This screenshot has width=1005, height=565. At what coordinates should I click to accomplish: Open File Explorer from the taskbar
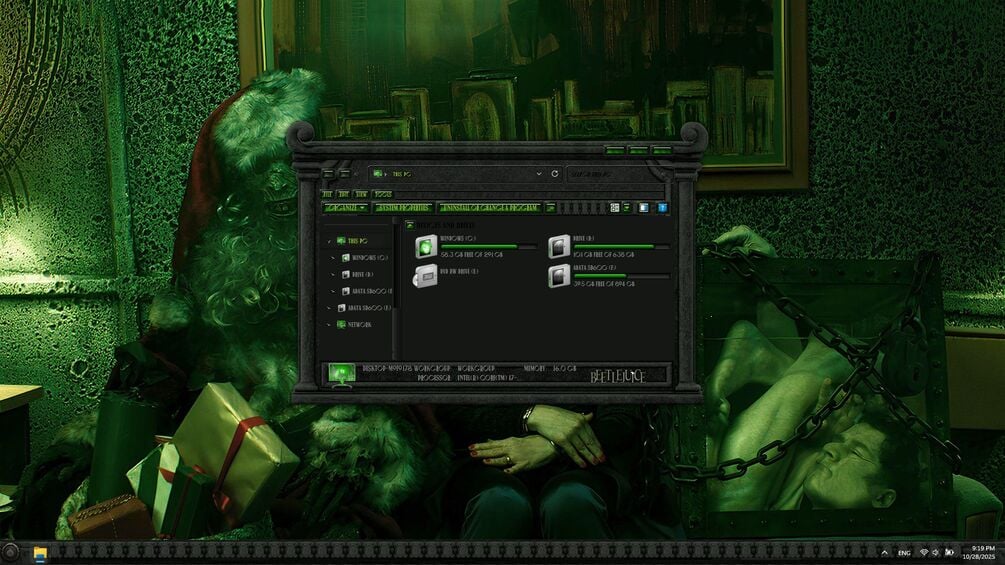click(x=40, y=553)
